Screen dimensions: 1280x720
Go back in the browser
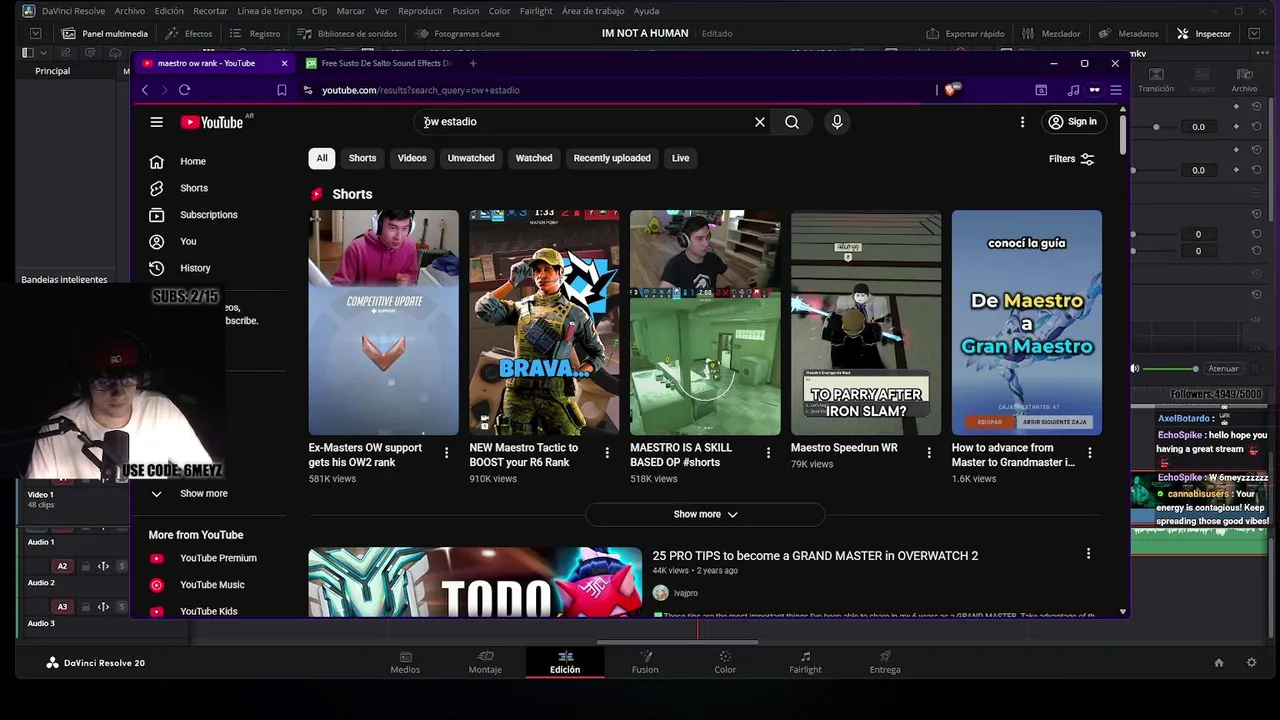pyautogui.click(x=145, y=90)
